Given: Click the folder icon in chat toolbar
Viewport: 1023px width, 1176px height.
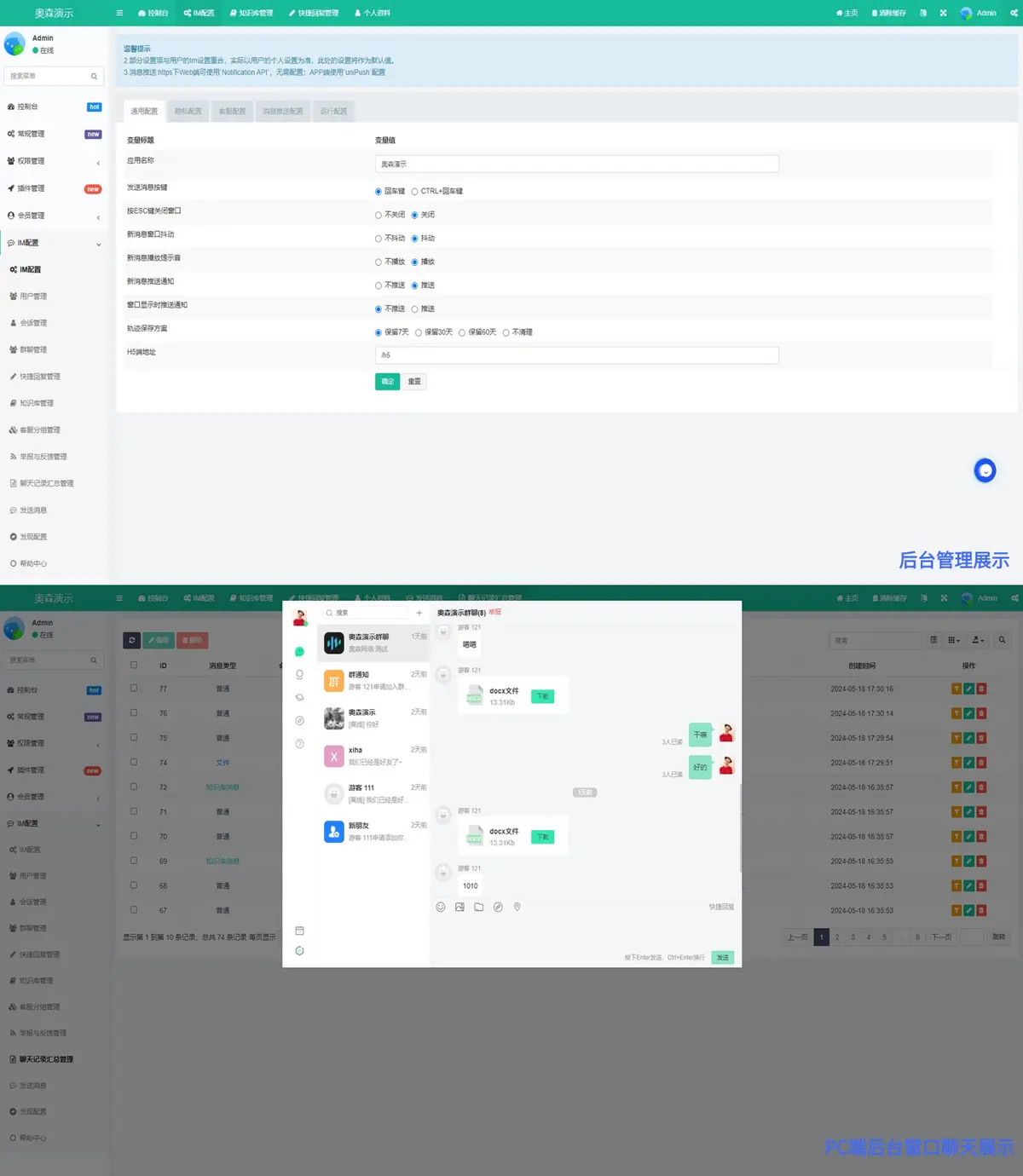Looking at the screenshot, I should [479, 907].
